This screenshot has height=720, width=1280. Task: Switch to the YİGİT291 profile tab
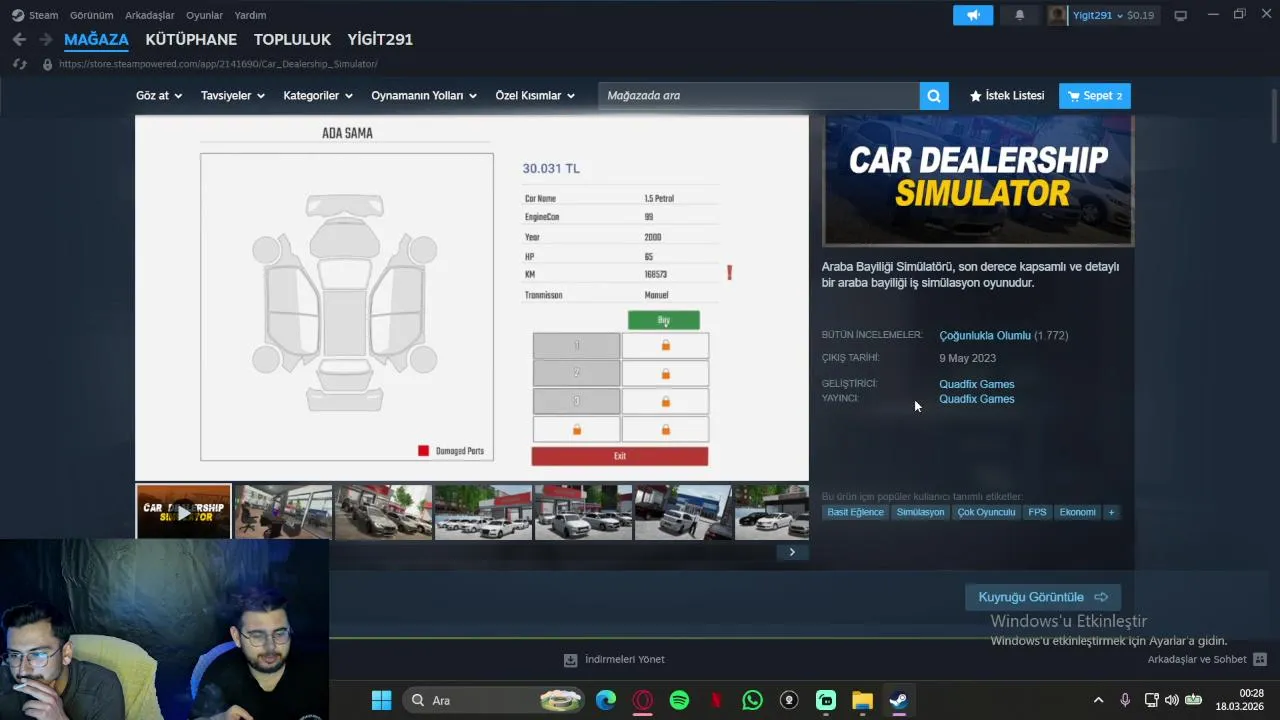[380, 40]
